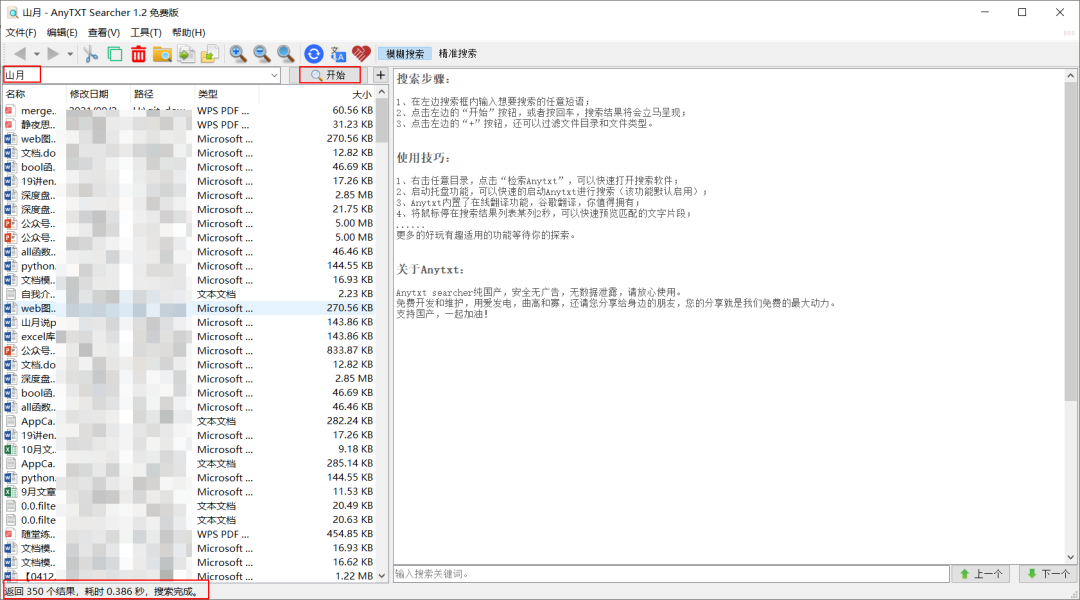The image size is (1080, 600).
Task: Open the 文件(F) menu
Action: click(x=21, y=32)
